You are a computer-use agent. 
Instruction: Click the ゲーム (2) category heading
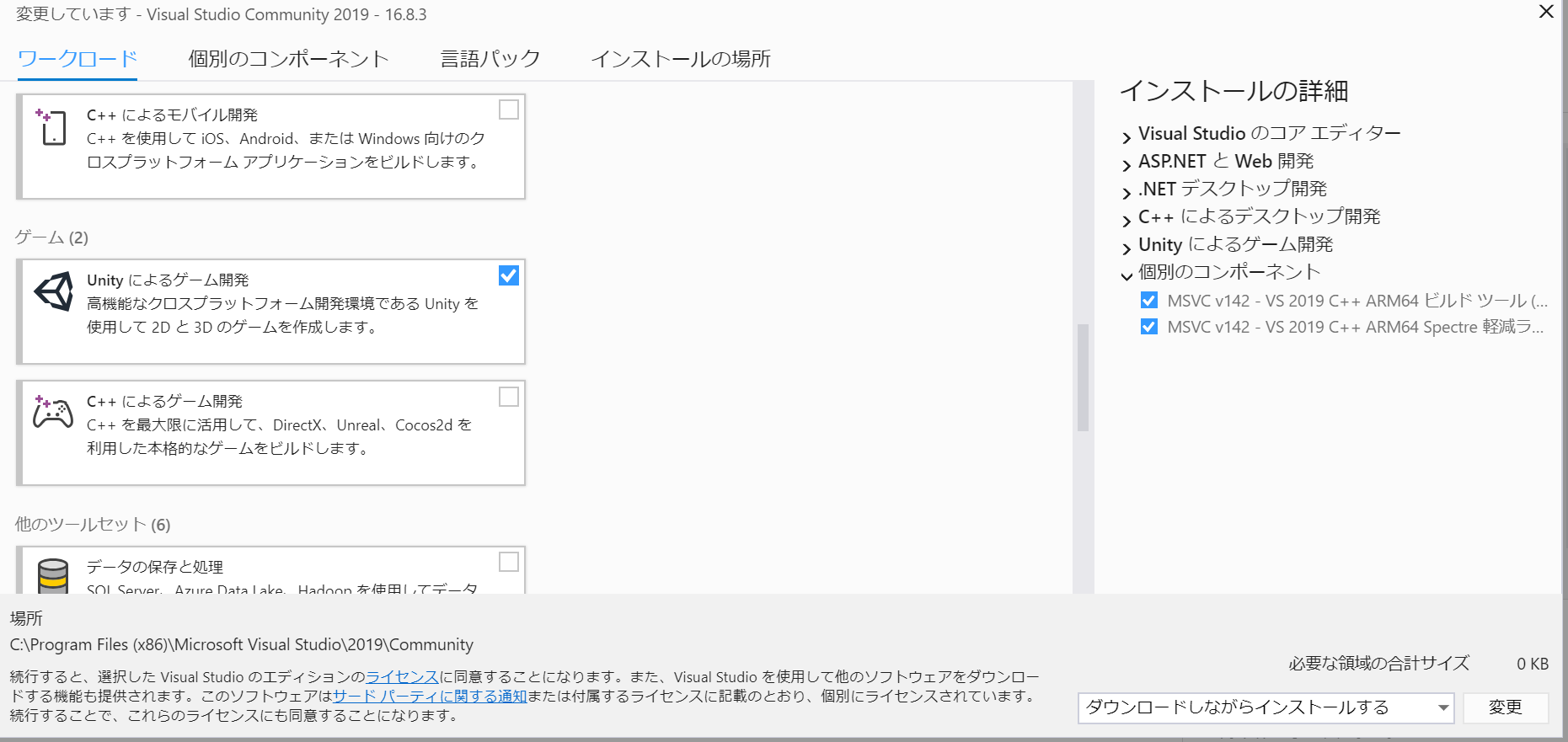click(51, 238)
